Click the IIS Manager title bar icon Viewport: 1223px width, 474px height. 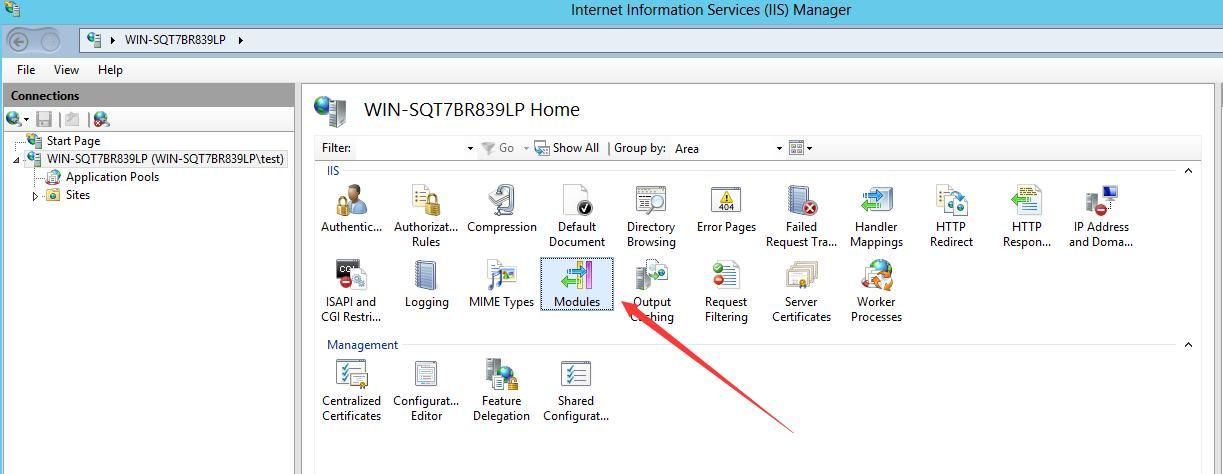pos(11,9)
